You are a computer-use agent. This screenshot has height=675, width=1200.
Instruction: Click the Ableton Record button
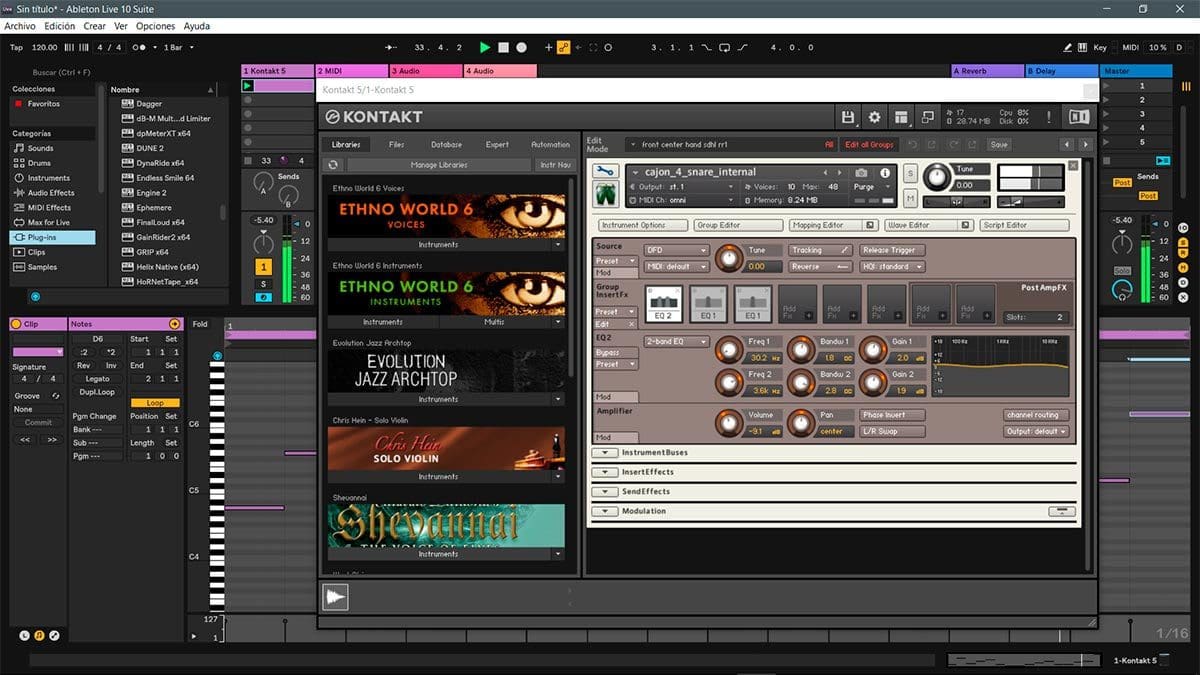(522, 47)
